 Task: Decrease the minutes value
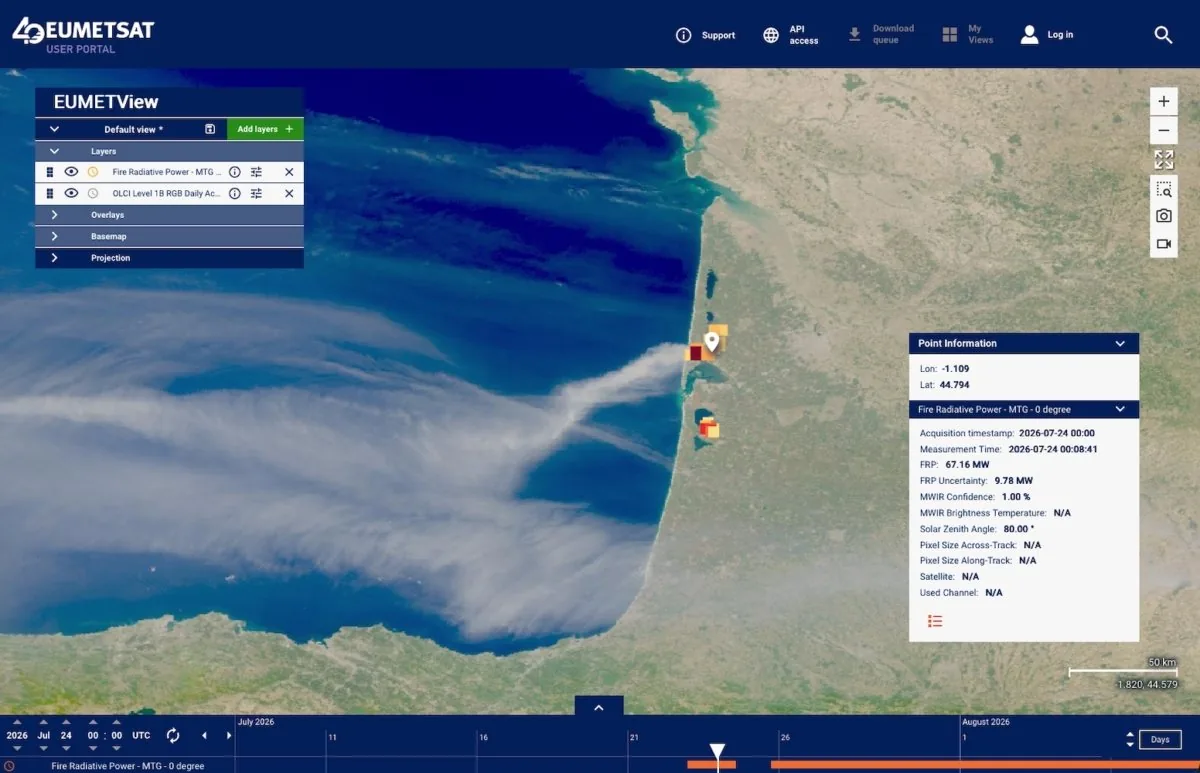(x=117, y=750)
